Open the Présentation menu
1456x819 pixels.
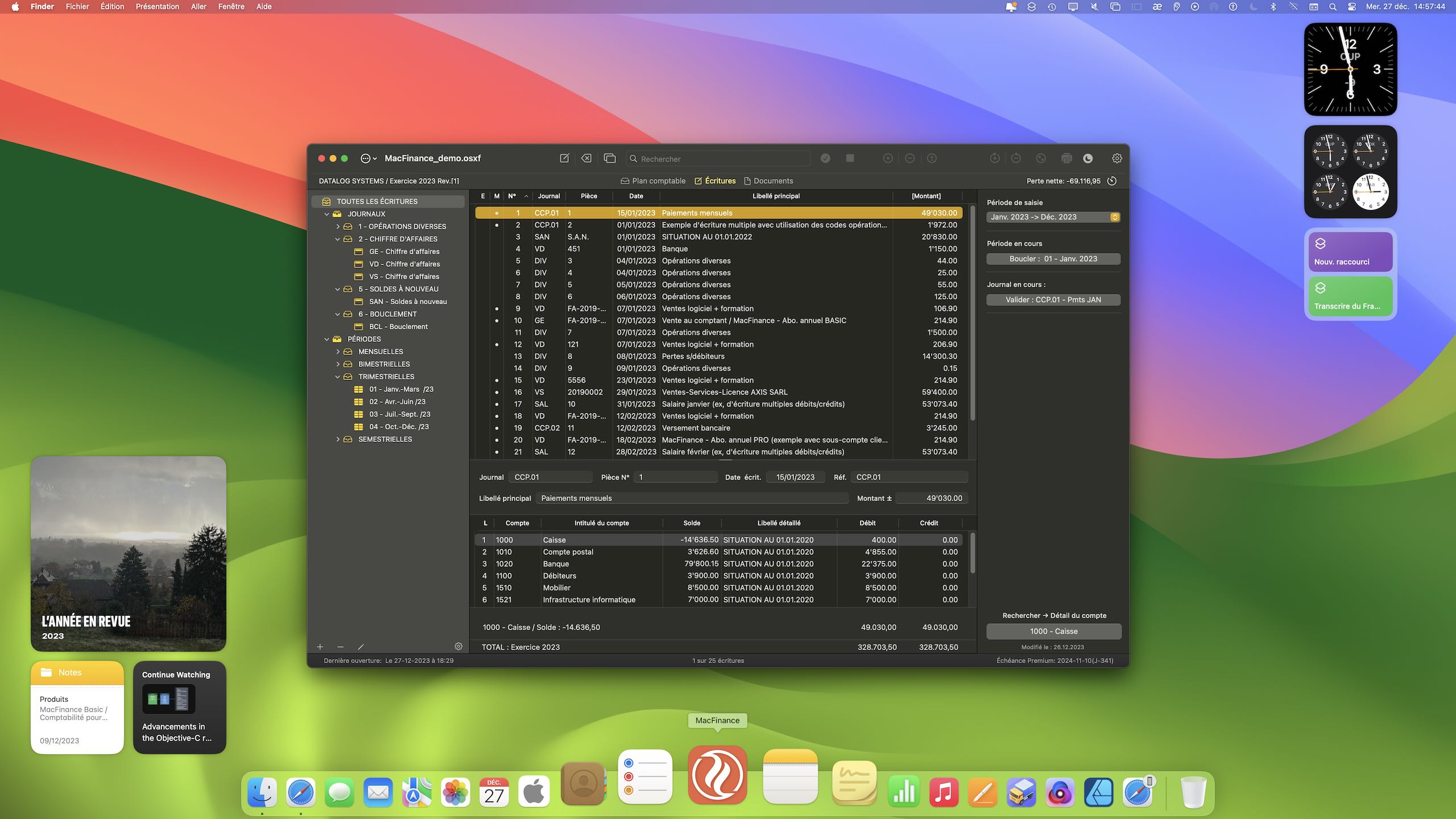click(x=158, y=7)
